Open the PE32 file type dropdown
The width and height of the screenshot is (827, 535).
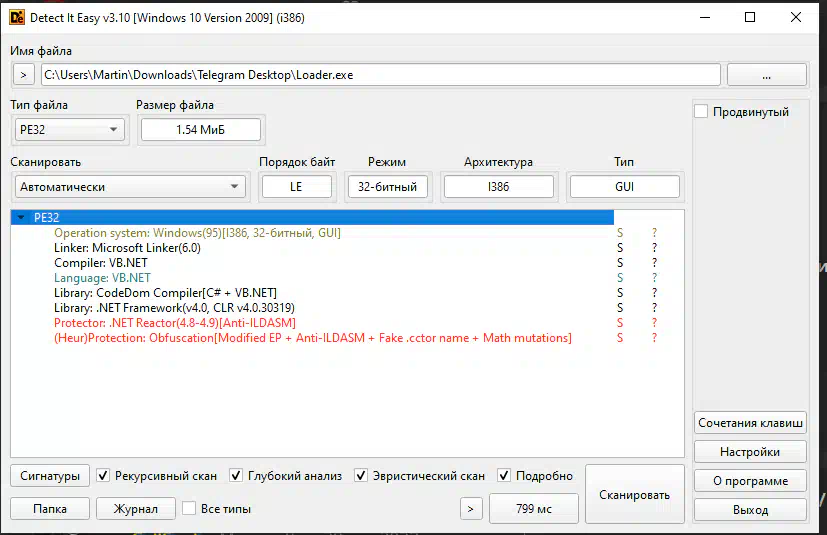pos(69,129)
